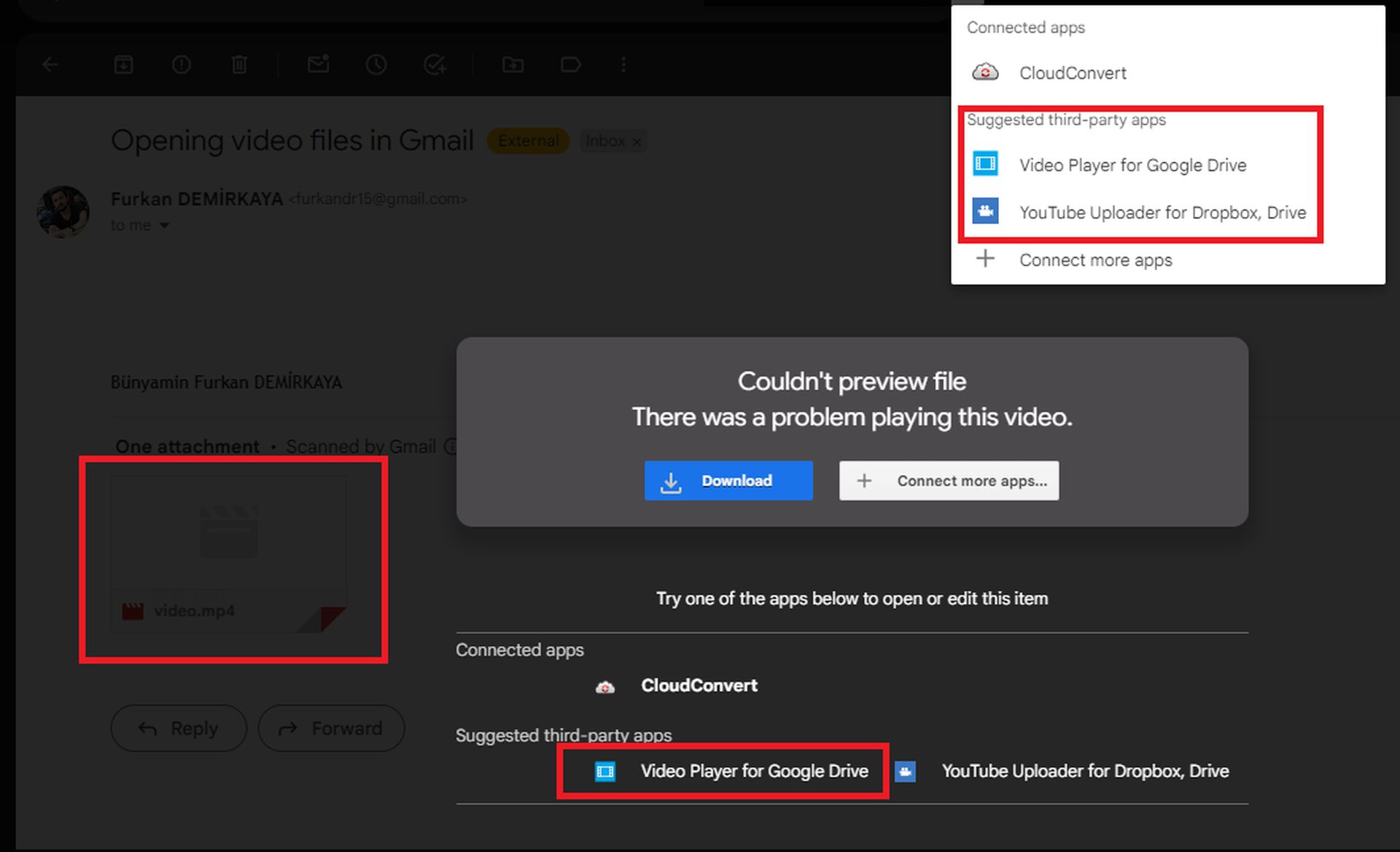Click the back arrow navigation icon
Image resolution: width=1400 pixels, height=852 pixels.
tap(51, 64)
